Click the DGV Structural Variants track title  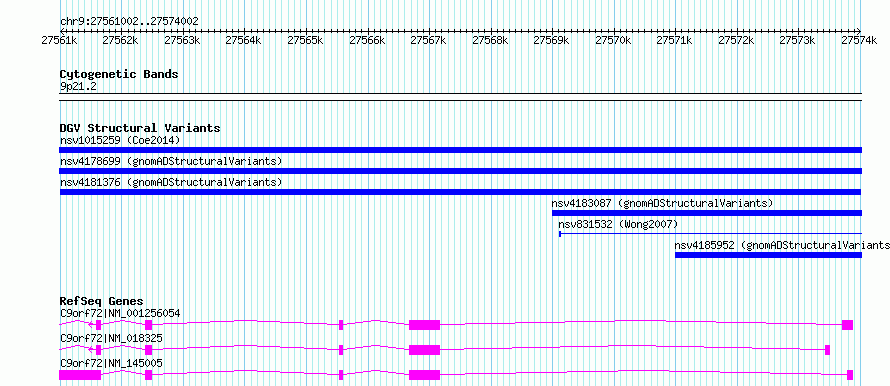[140, 128]
